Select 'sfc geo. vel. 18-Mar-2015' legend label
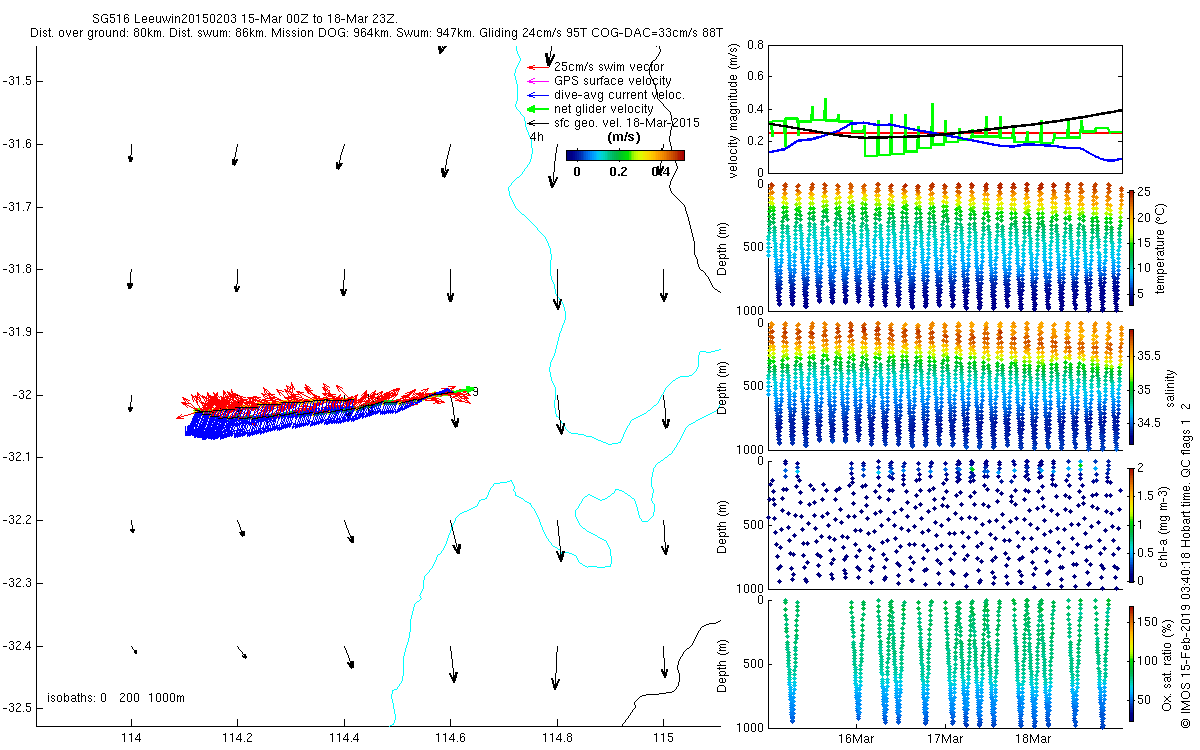This screenshot has width=1200, height=750. pyautogui.click(x=627, y=123)
